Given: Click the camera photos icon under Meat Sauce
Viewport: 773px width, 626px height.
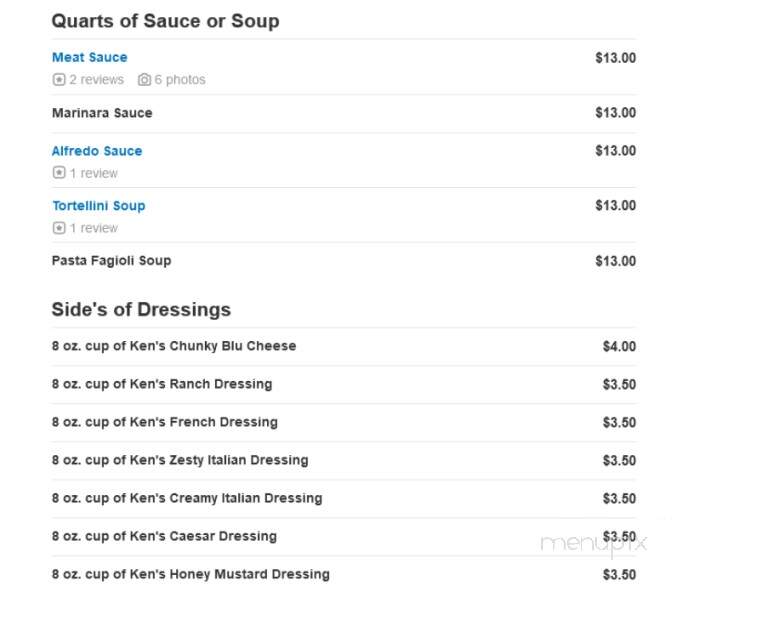Looking at the screenshot, I should point(144,79).
